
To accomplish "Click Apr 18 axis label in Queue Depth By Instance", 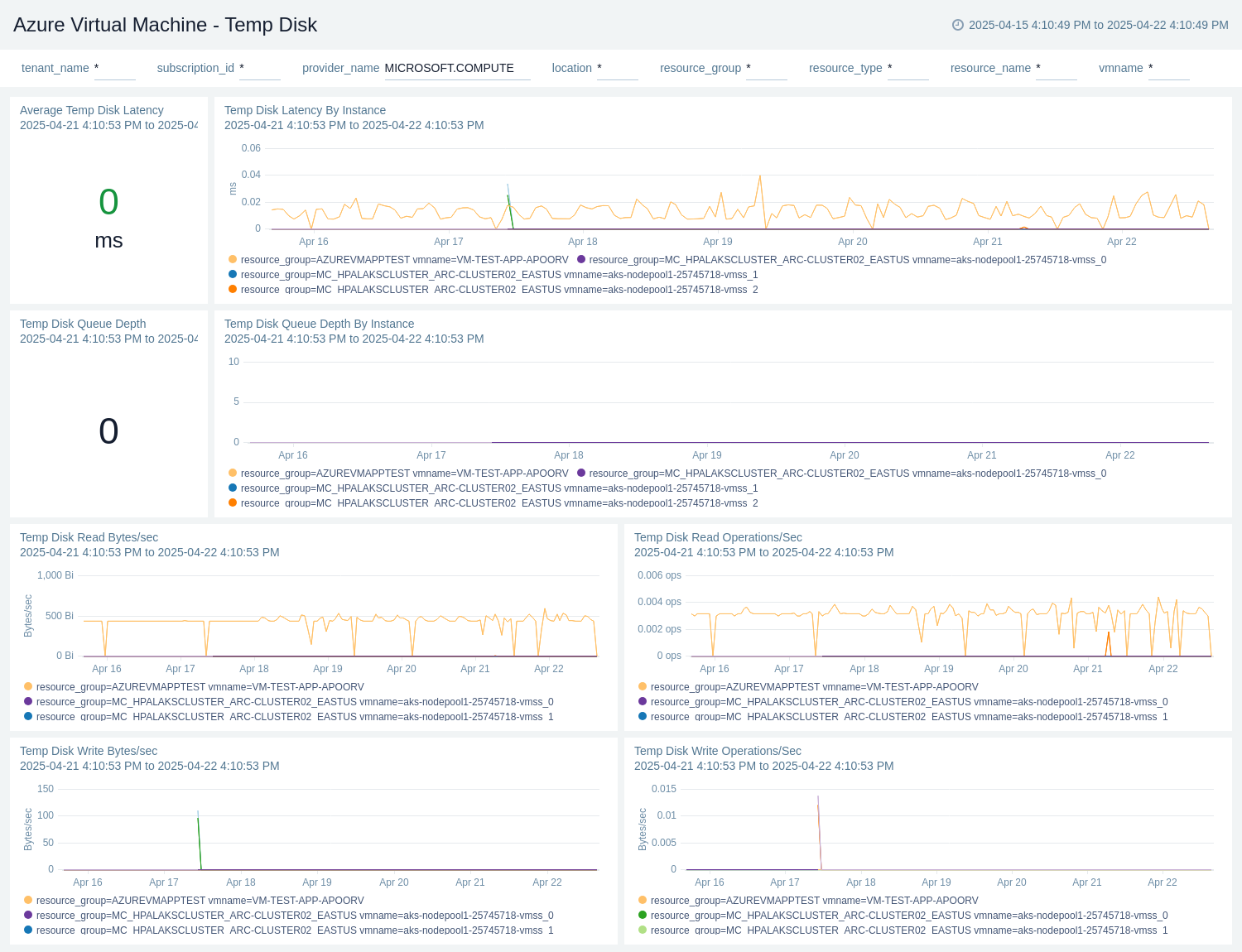I will [569, 455].
